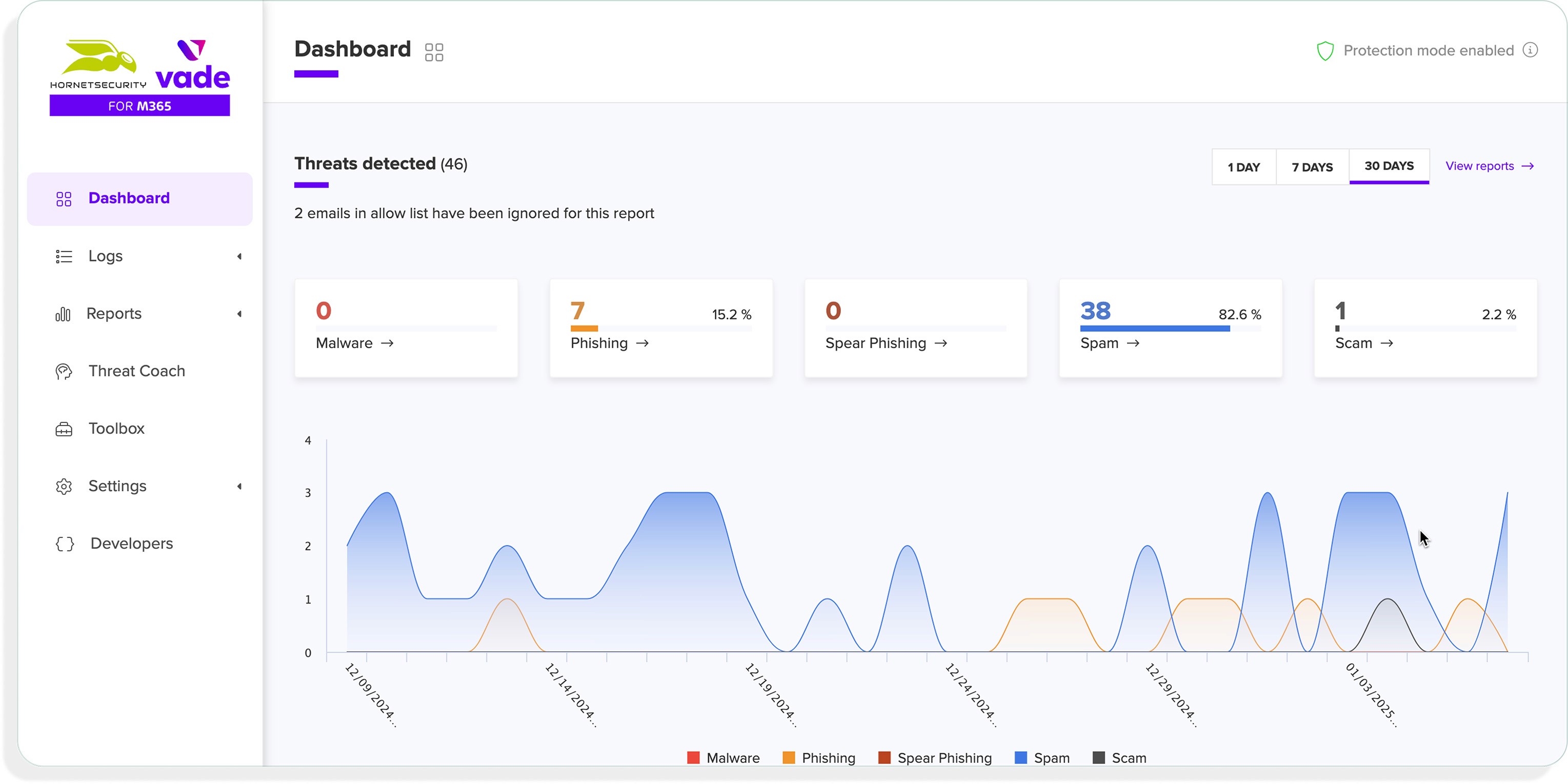Image resolution: width=1568 pixels, height=784 pixels.
Task: Click the Protection mode enabled text
Action: coord(1429,51)
